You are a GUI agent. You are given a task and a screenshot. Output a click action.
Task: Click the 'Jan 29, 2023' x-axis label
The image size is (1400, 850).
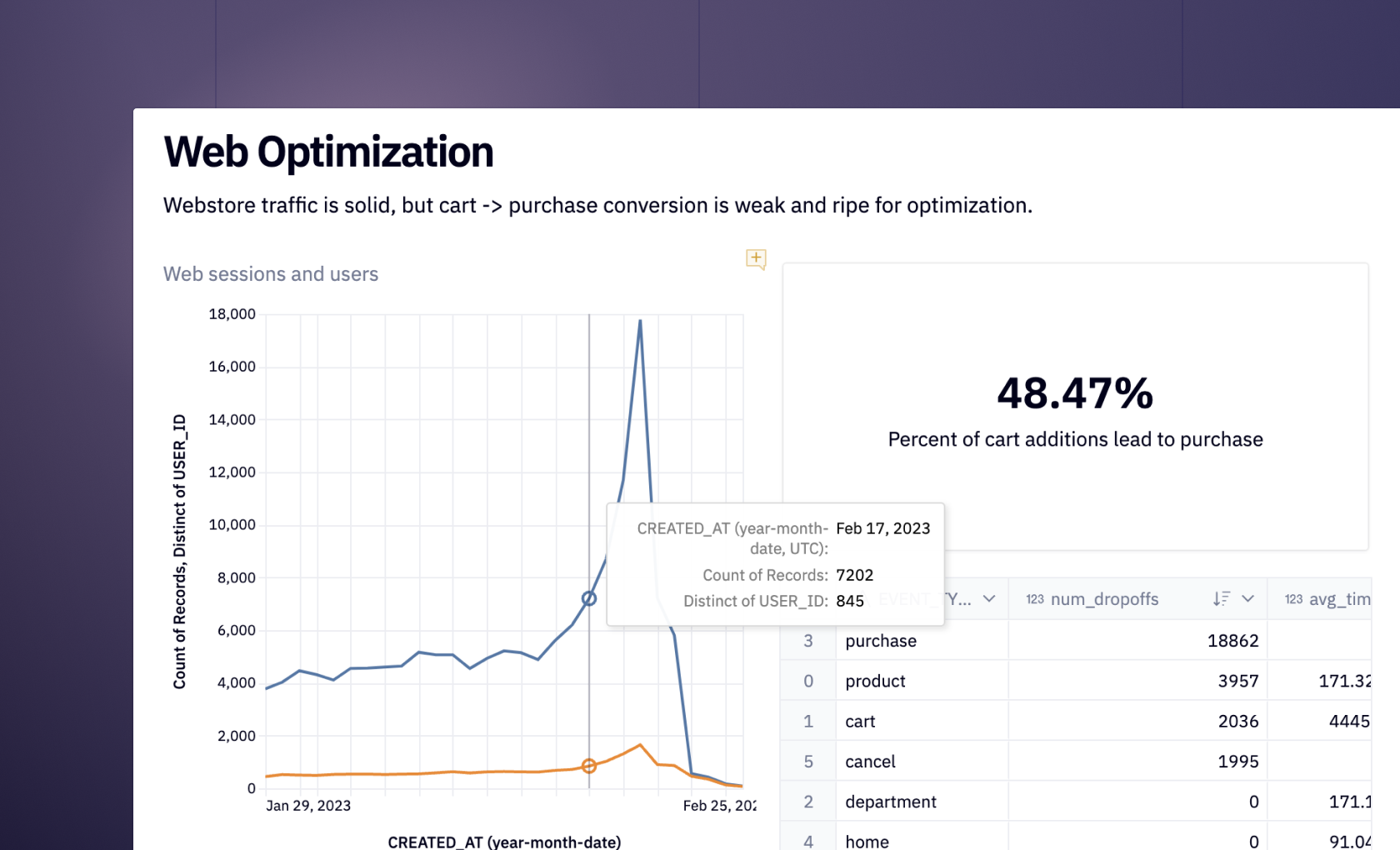point(308,806)
